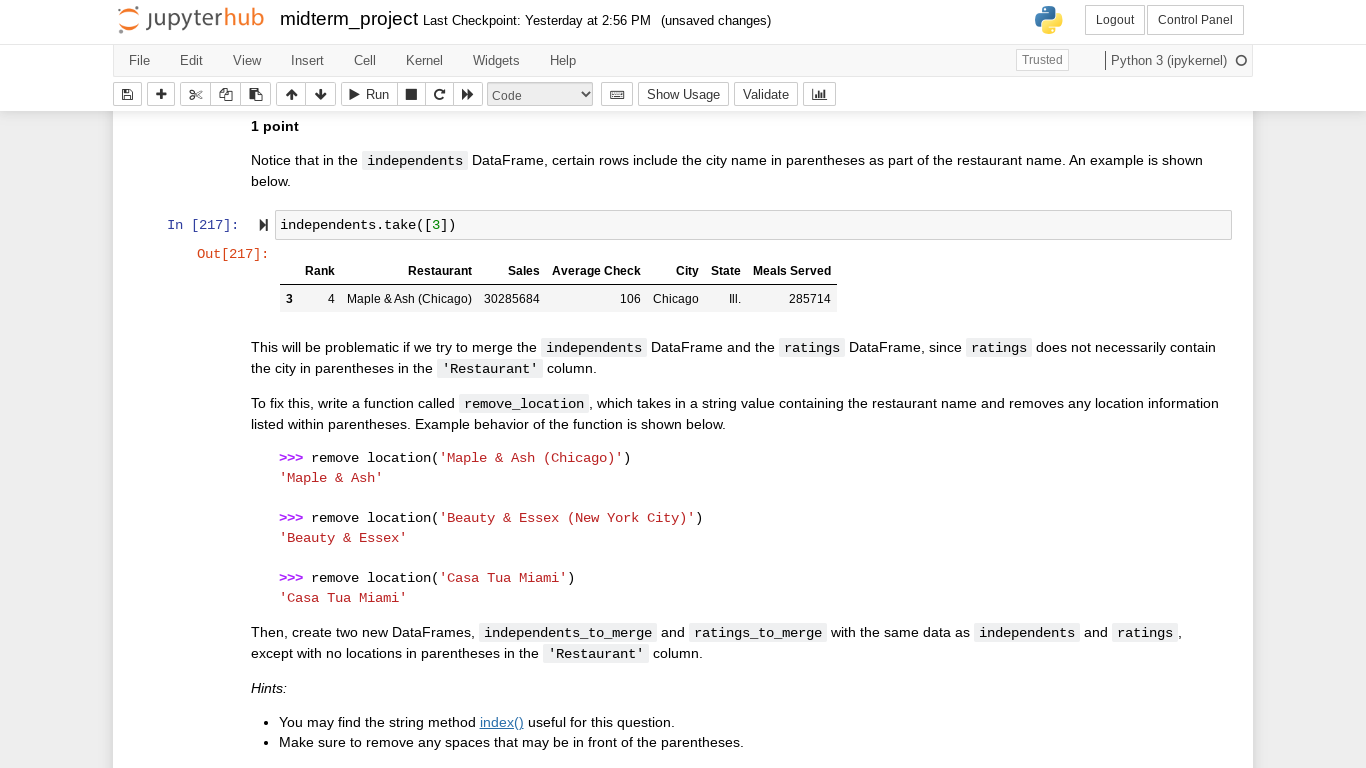Restart kernel and run all cells
This screenshot has height=768, width=1366.
coord(467,94)
